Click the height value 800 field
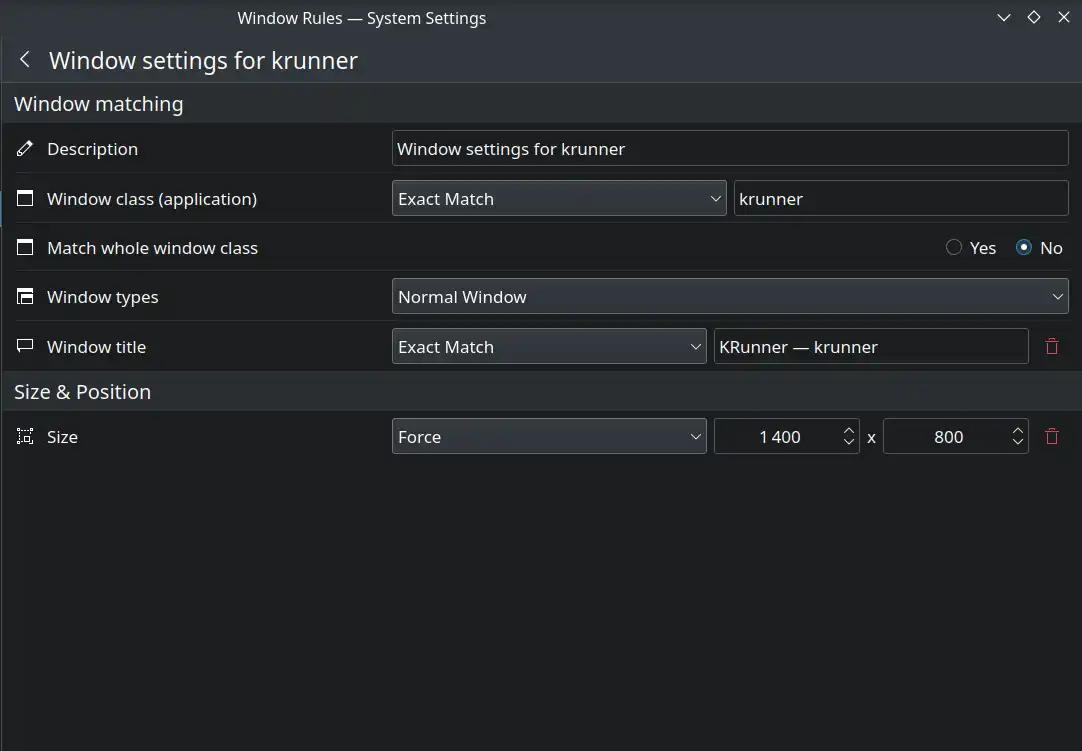Screen dimensions: 1082x751 [947, 436]
